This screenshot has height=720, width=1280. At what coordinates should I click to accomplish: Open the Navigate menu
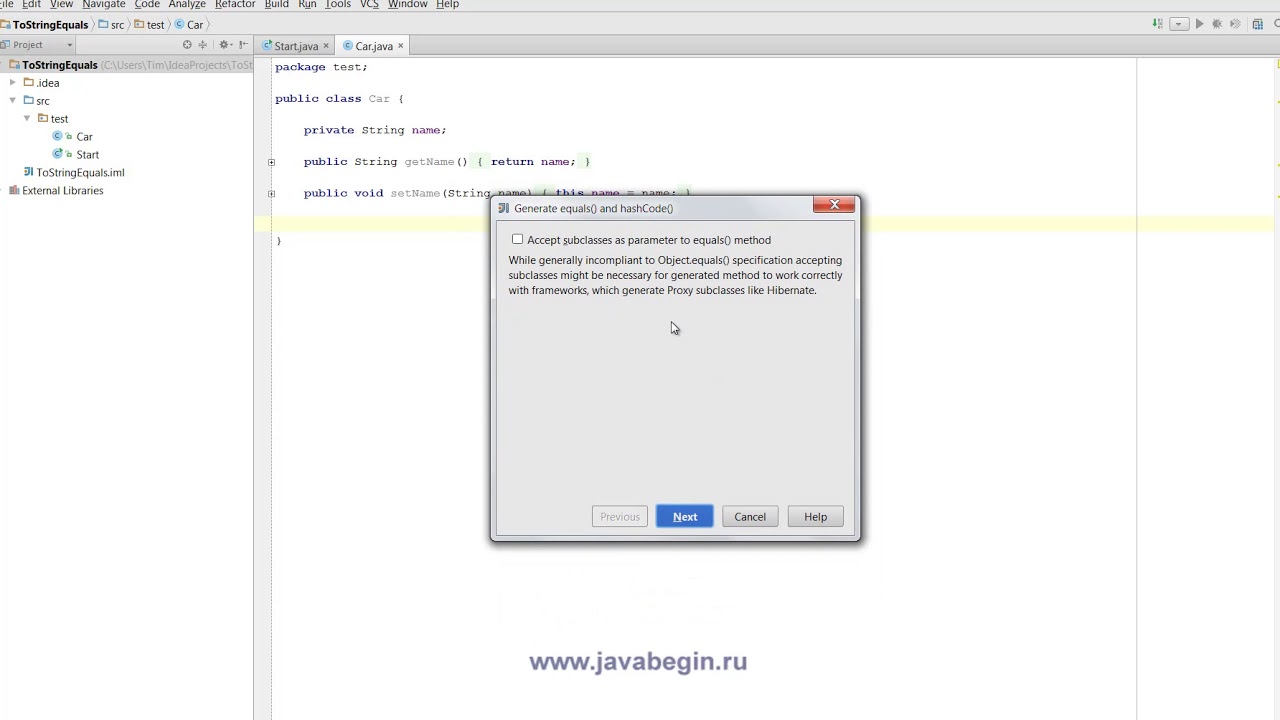pos(104,4)
